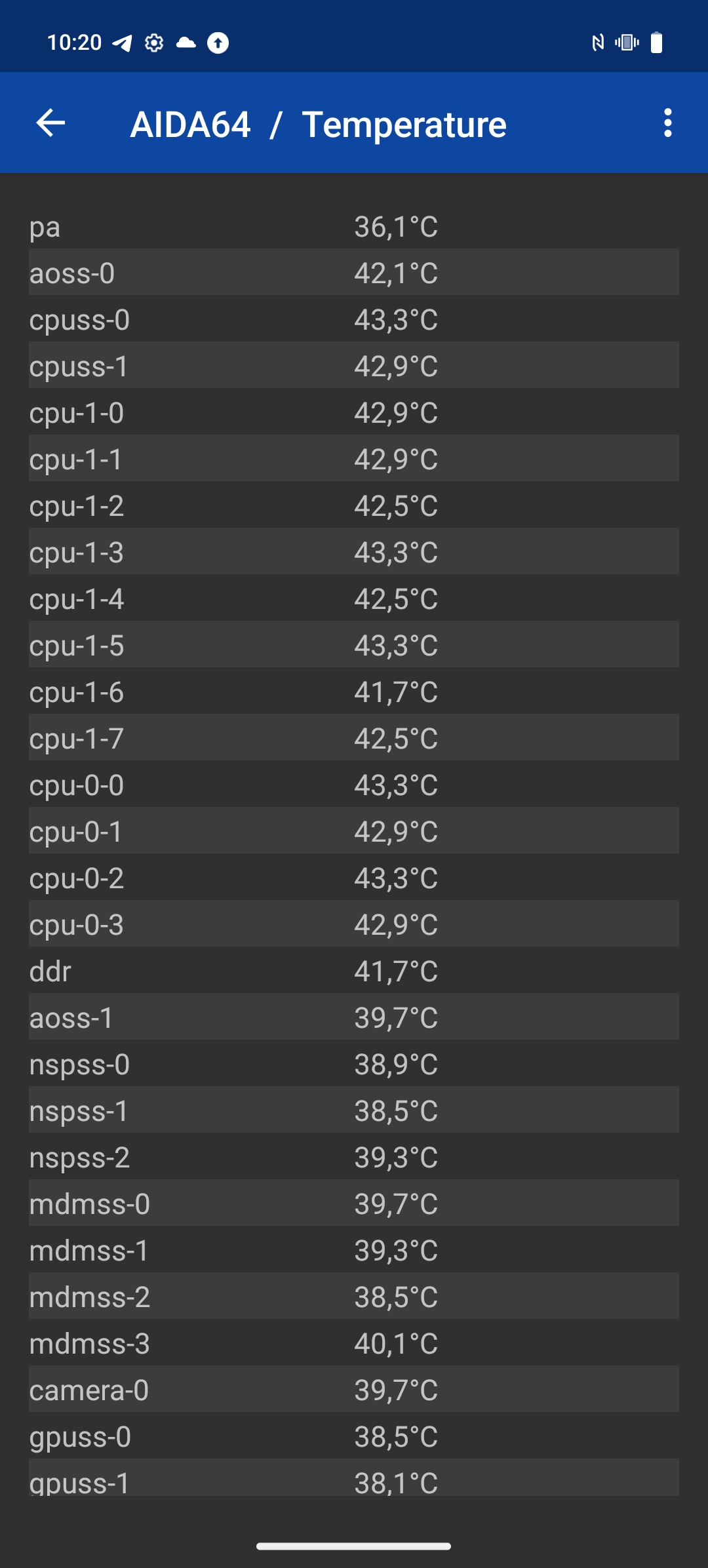The image size is (708, 1568).
Task: Tap the vibrate mode status icon
Action: click(627, 43)
